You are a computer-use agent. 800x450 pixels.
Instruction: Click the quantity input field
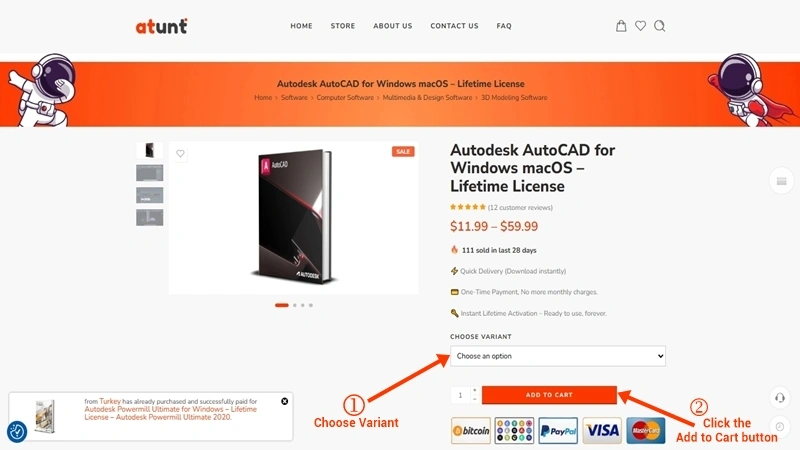point(461,395)
